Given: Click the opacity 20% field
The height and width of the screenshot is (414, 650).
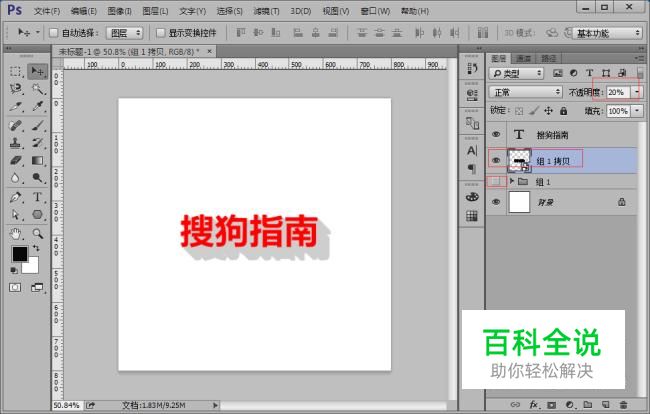Looking at the screenshot, I should pos(618,92).
